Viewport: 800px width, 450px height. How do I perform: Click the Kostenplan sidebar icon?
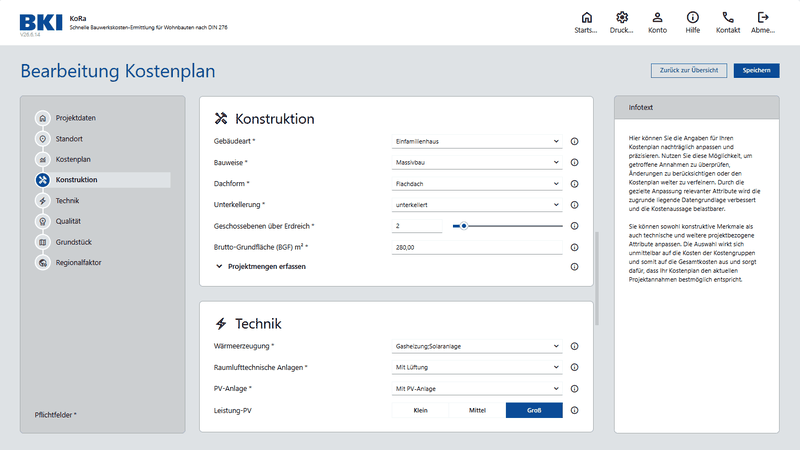pos(43,159)
